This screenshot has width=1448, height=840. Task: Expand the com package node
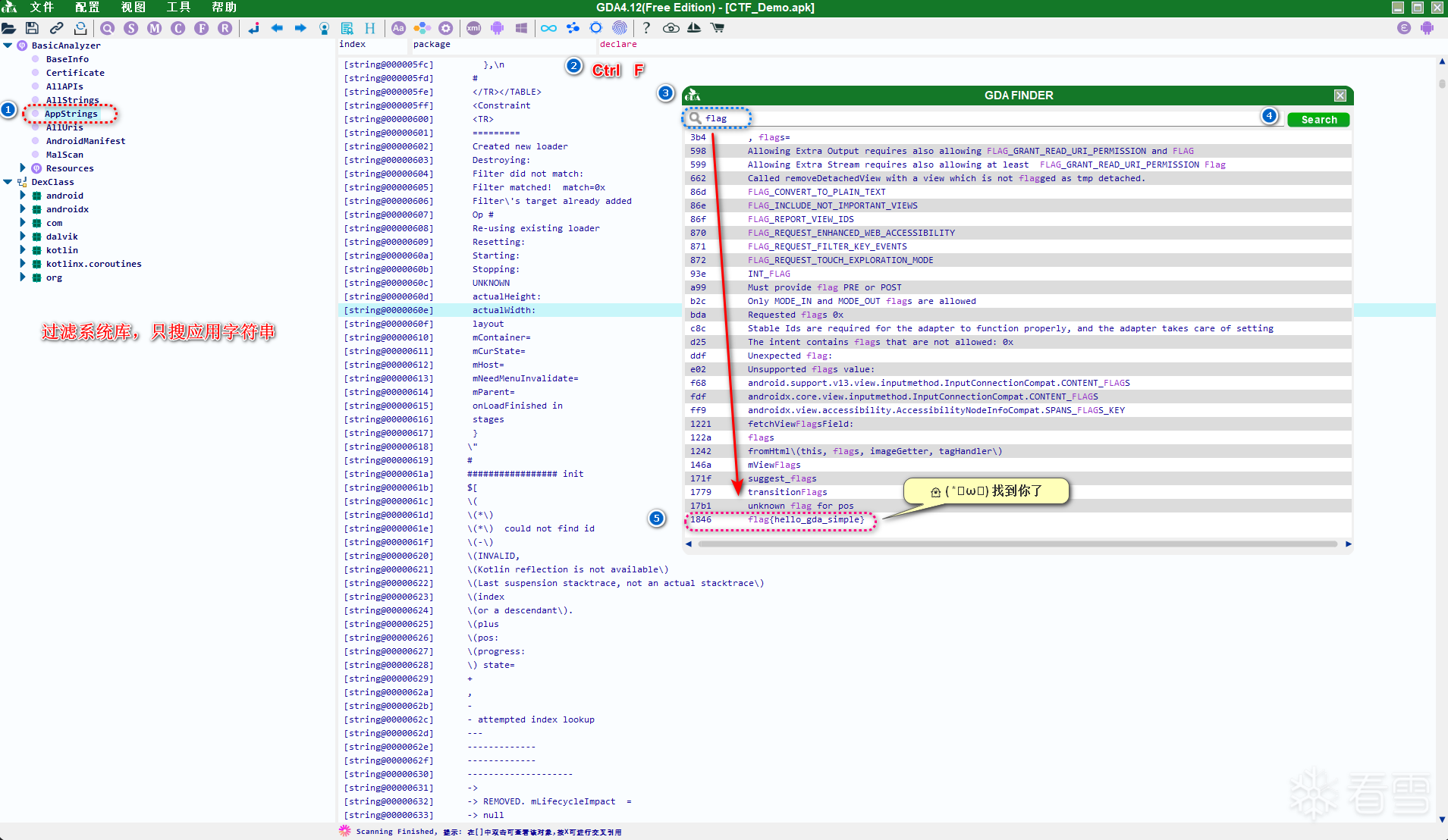tap(22, 223)
